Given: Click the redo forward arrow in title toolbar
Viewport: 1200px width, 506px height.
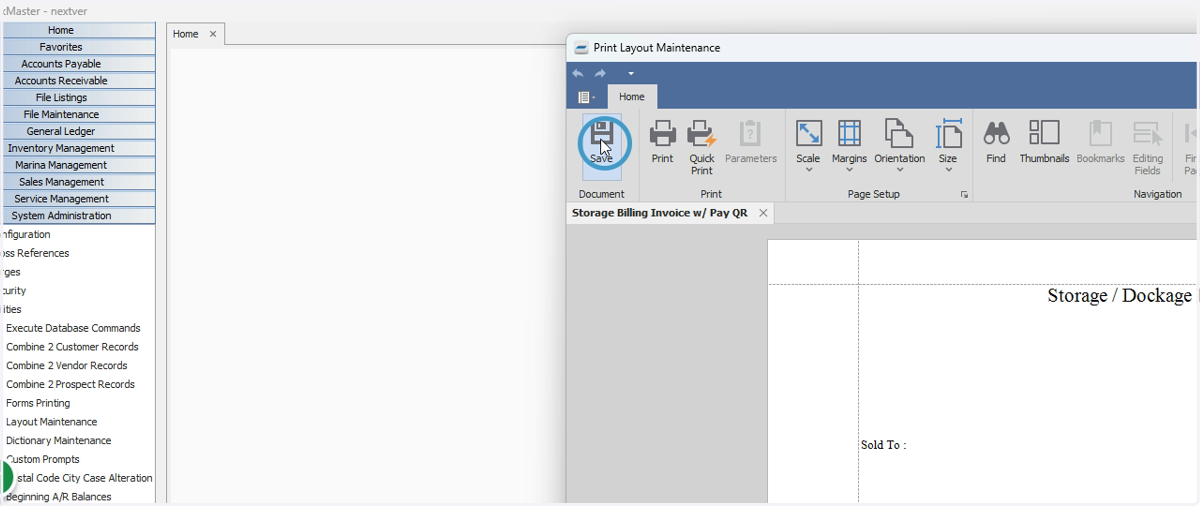Looking at the screenshot, I should pyautogui.click(x=600, y=73).
